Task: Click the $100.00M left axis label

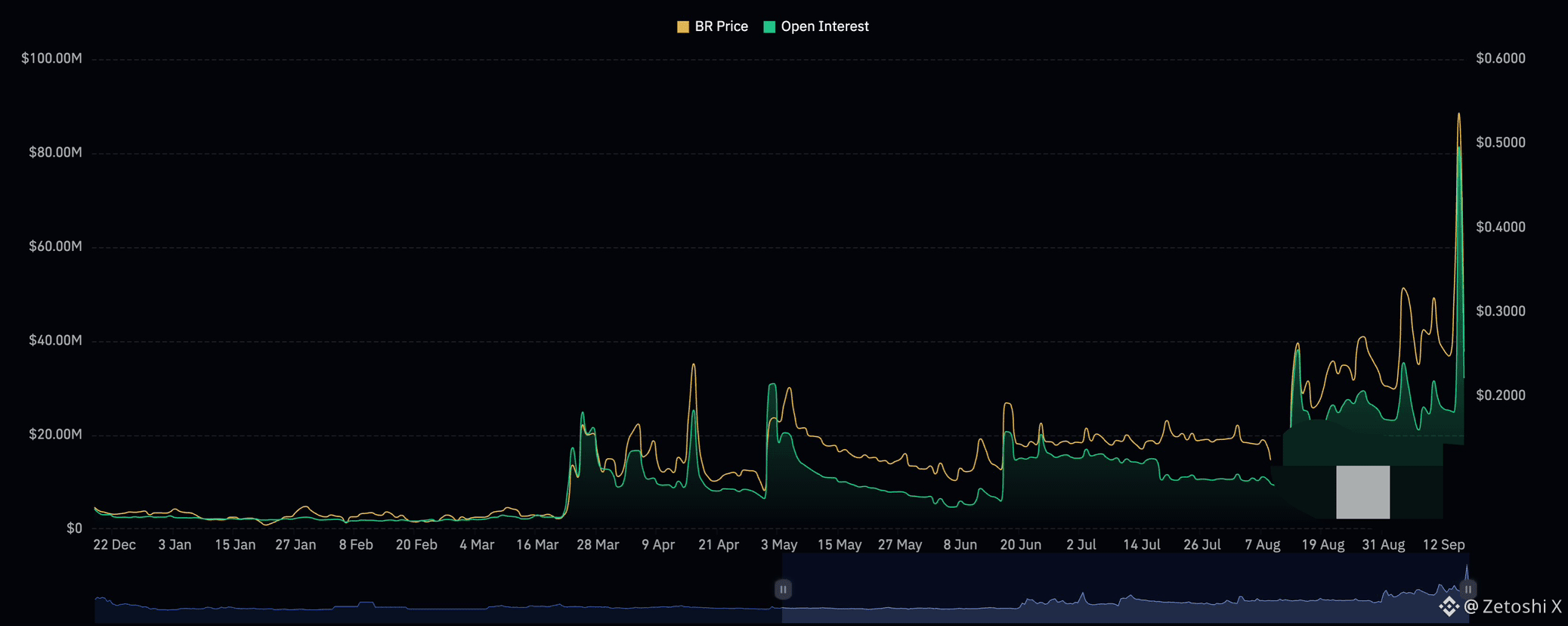Action: point(51,58)
